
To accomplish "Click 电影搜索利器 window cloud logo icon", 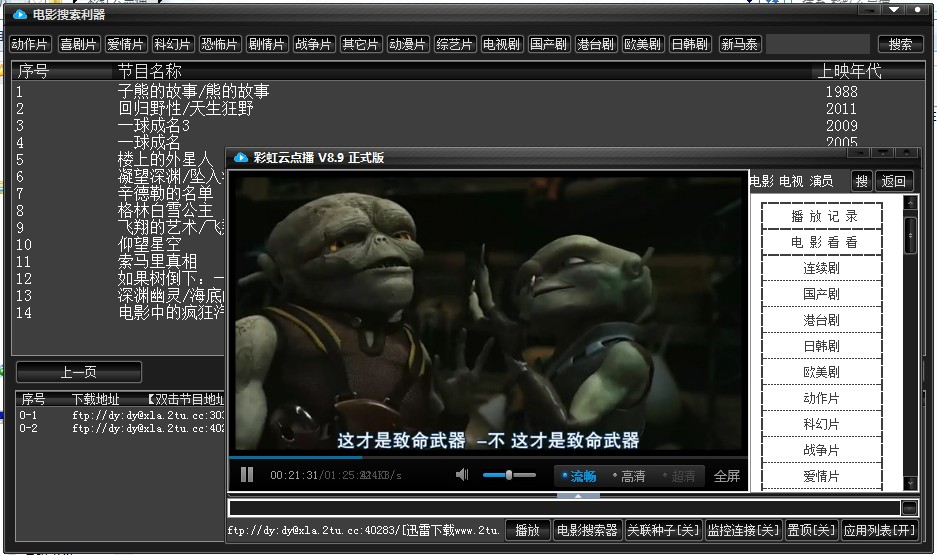I will click(x=20, y=14).
